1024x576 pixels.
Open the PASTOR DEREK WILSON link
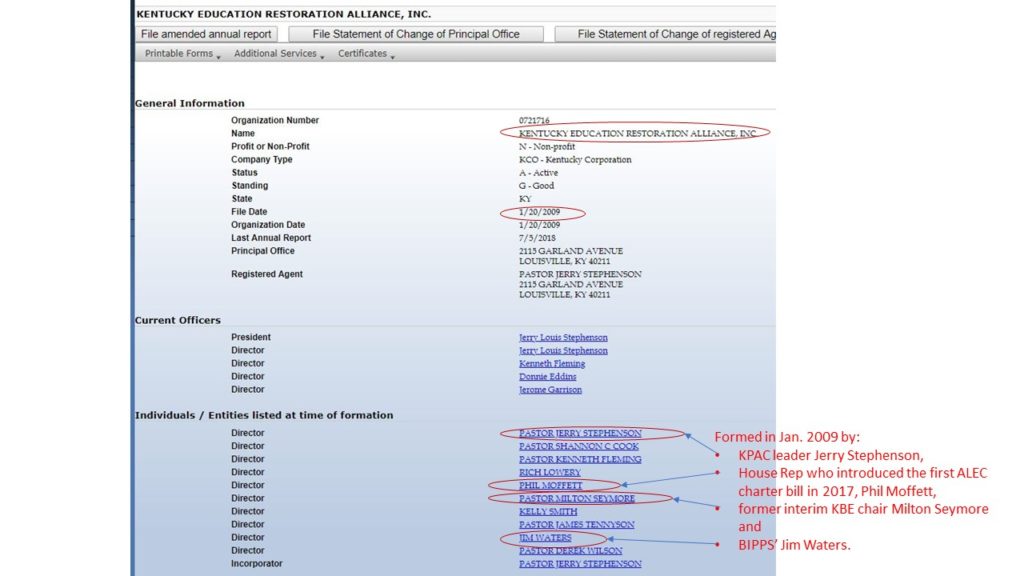[x=570, y=551]
